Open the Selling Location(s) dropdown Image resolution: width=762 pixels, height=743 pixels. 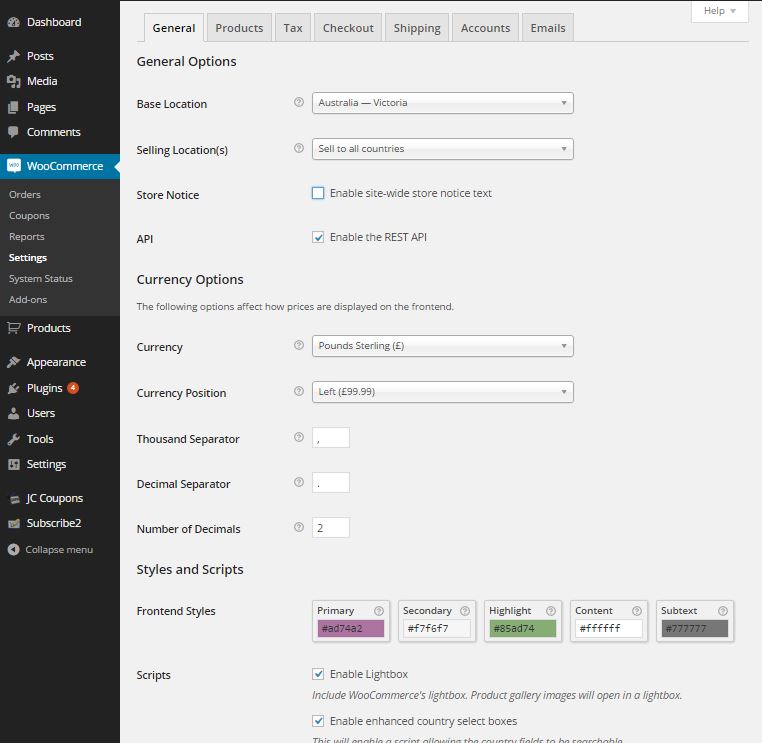442,149
